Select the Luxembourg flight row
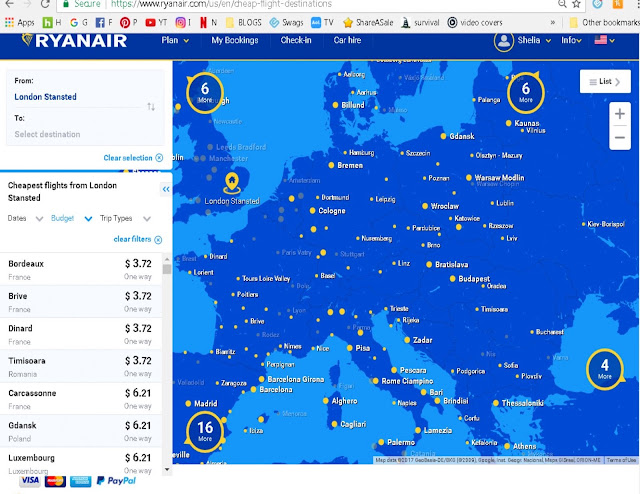 (x=81, y=461)
